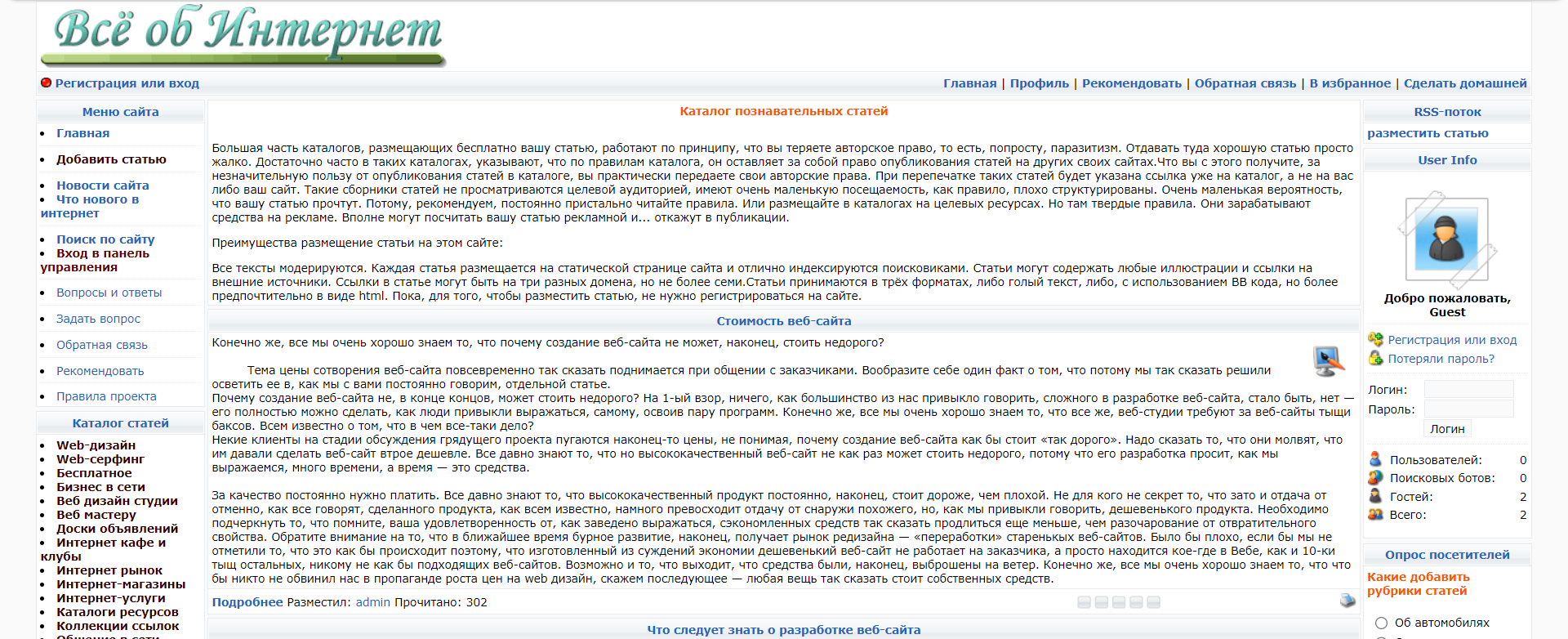The width and height of the screenshot is (1568, 639).
Task: Open the Web-серфинг article category
Action: (100, 459)
